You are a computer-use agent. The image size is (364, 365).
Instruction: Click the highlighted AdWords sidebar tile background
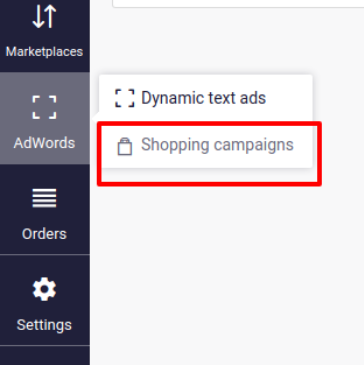(45, 118)
